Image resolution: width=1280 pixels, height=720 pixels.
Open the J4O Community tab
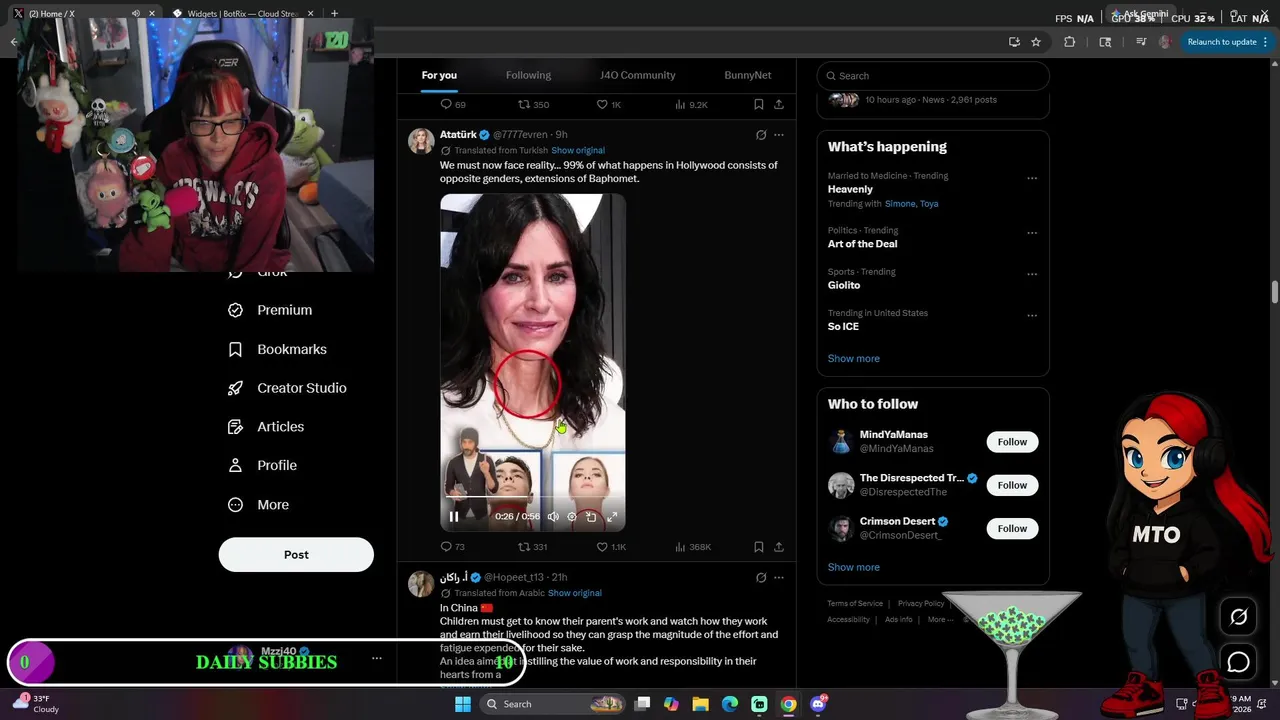(x=638, y=75)
